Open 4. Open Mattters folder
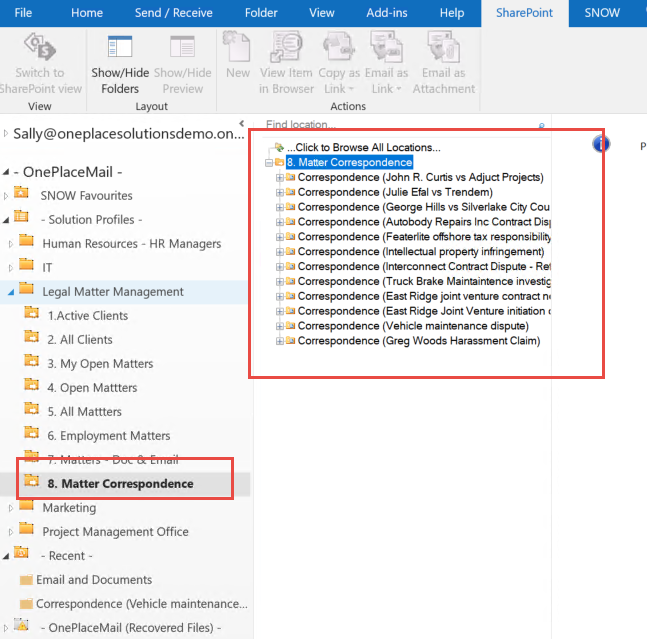The width and height of the screenshot is (647, 639). 92,388
